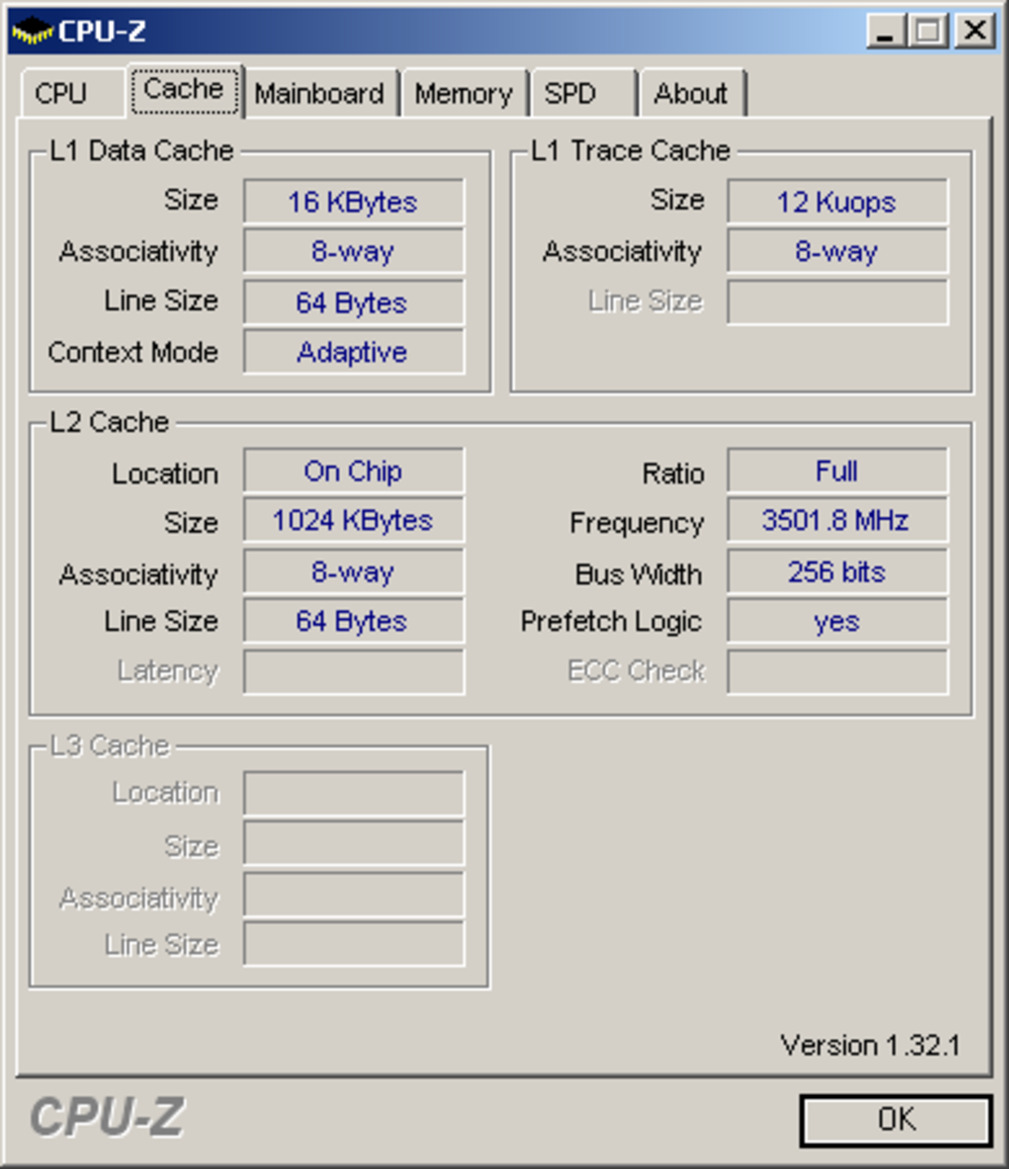
Task: Click the empty L3 Cache Size field
Action: [x=353, y=843]
